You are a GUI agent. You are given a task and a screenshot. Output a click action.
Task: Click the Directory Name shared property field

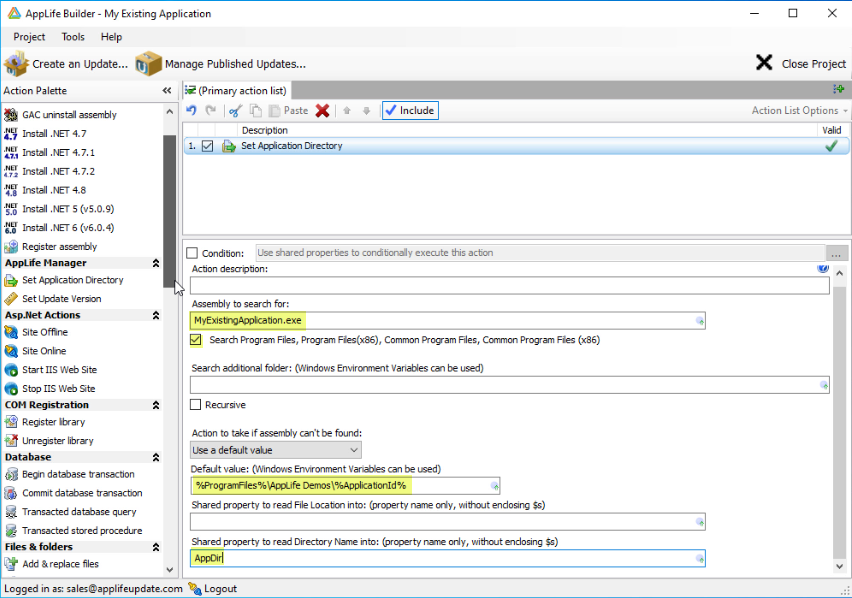(x=448, y=558)
